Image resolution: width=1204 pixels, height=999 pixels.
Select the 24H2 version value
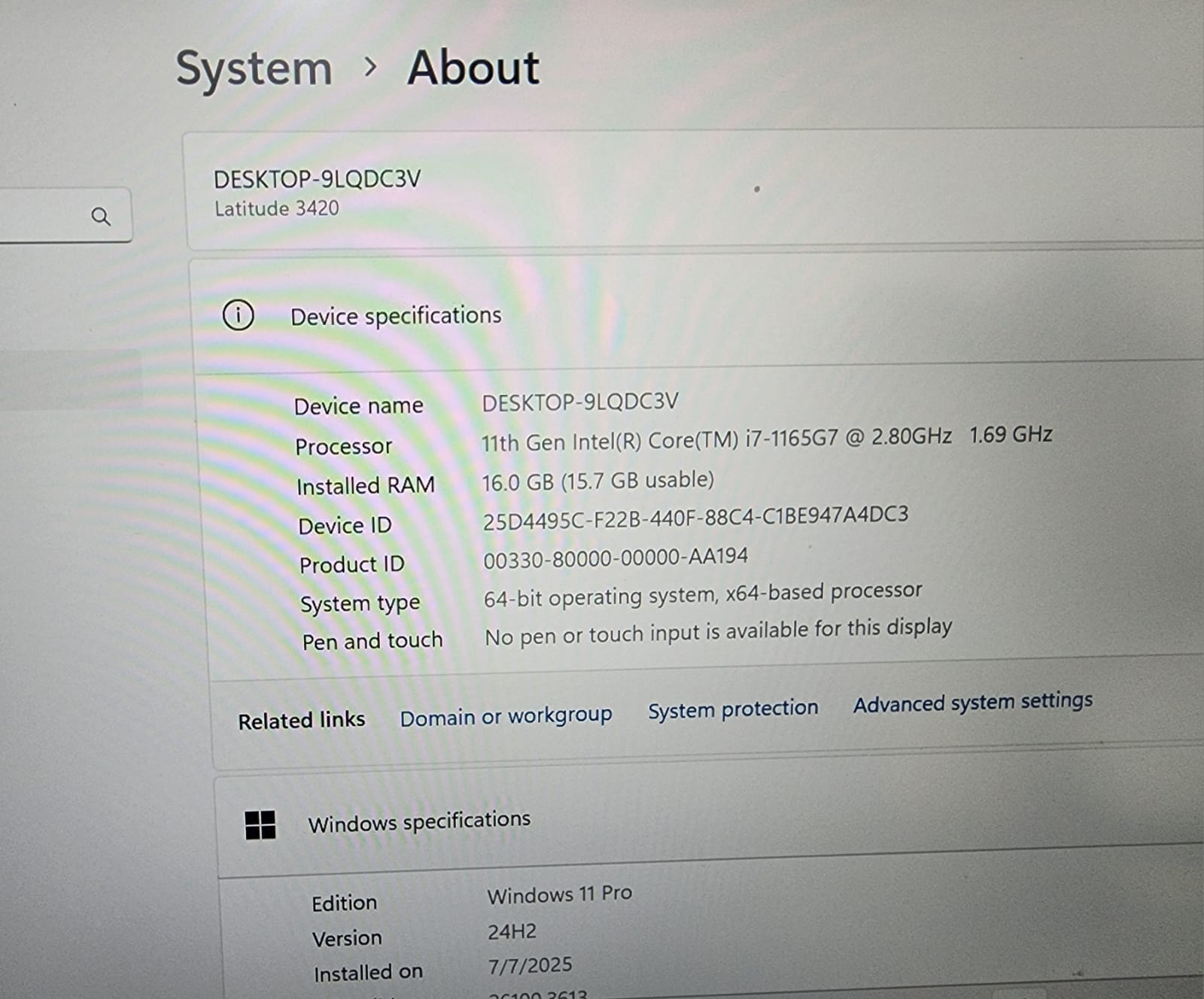coord(512,932)
